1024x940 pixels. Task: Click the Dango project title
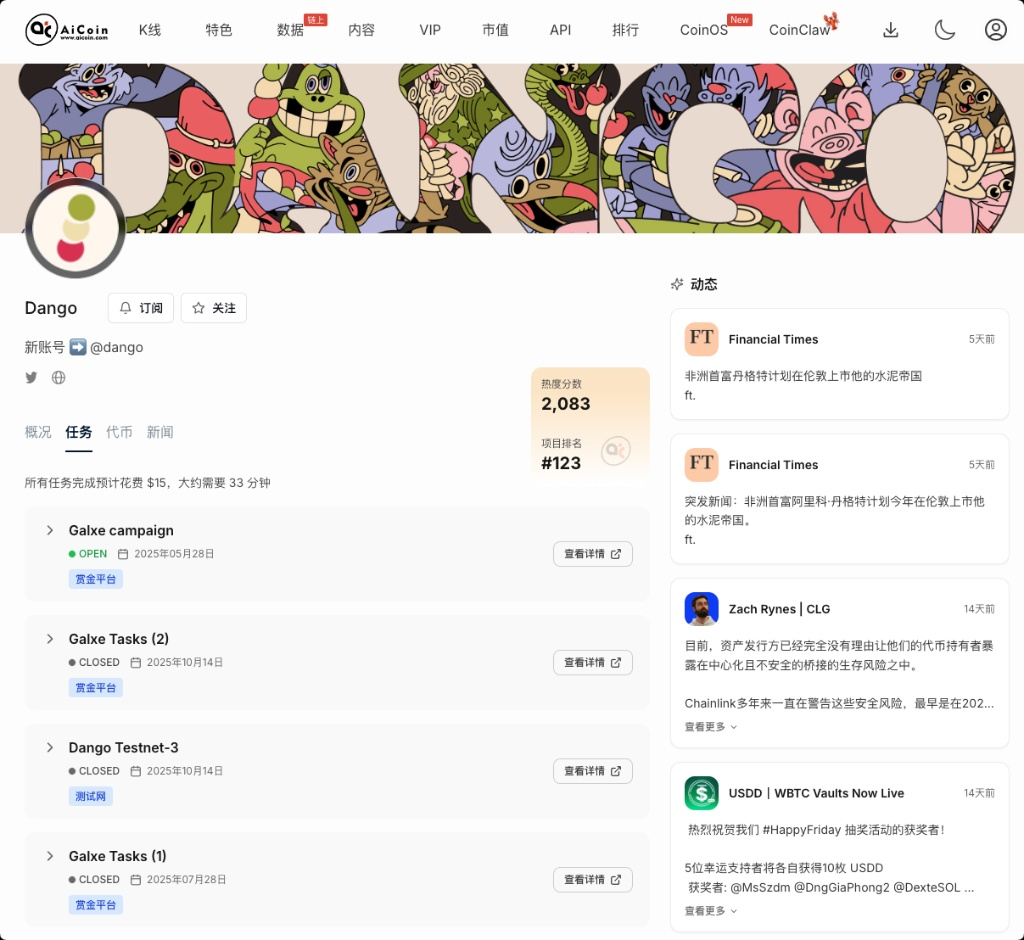(x=51, y=308)
